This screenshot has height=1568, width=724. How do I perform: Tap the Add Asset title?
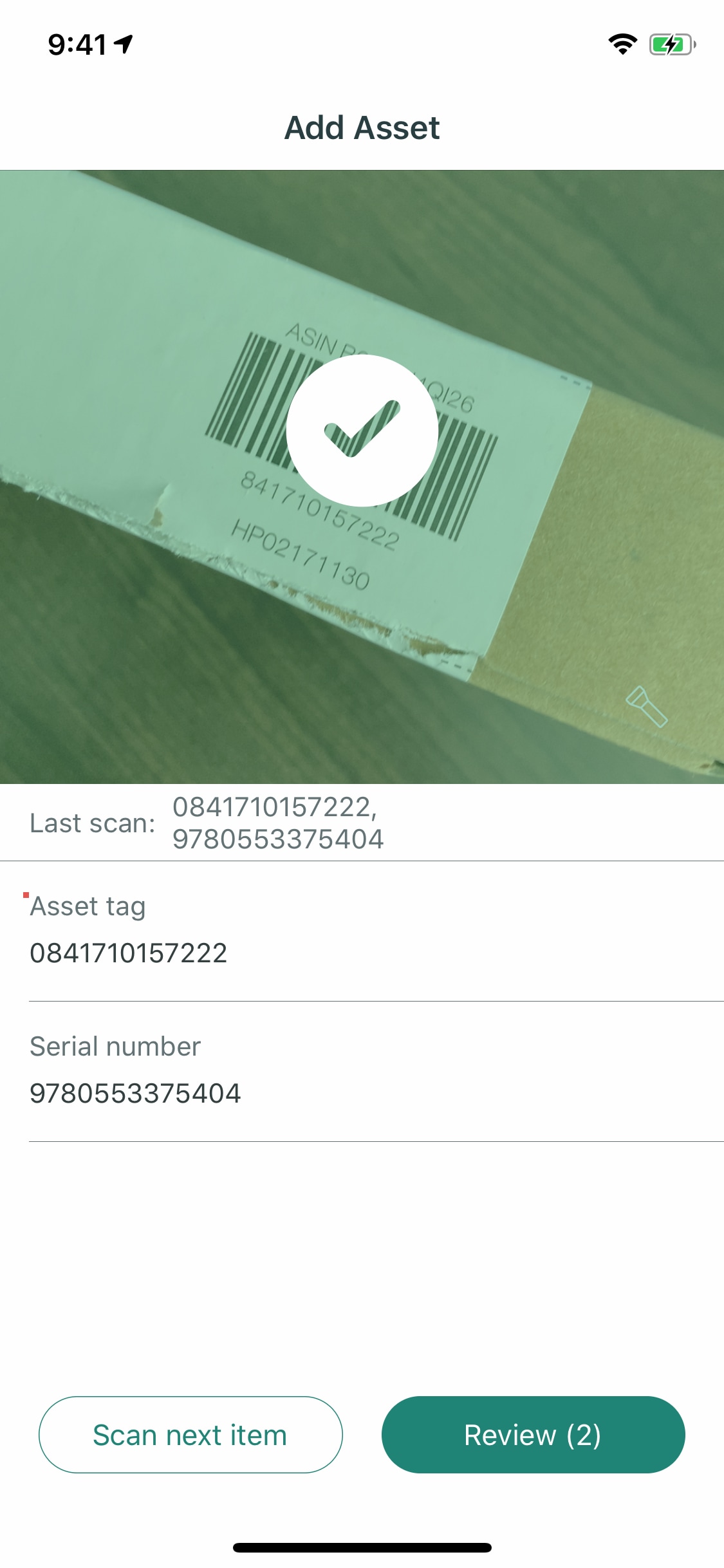click(362, 127)
